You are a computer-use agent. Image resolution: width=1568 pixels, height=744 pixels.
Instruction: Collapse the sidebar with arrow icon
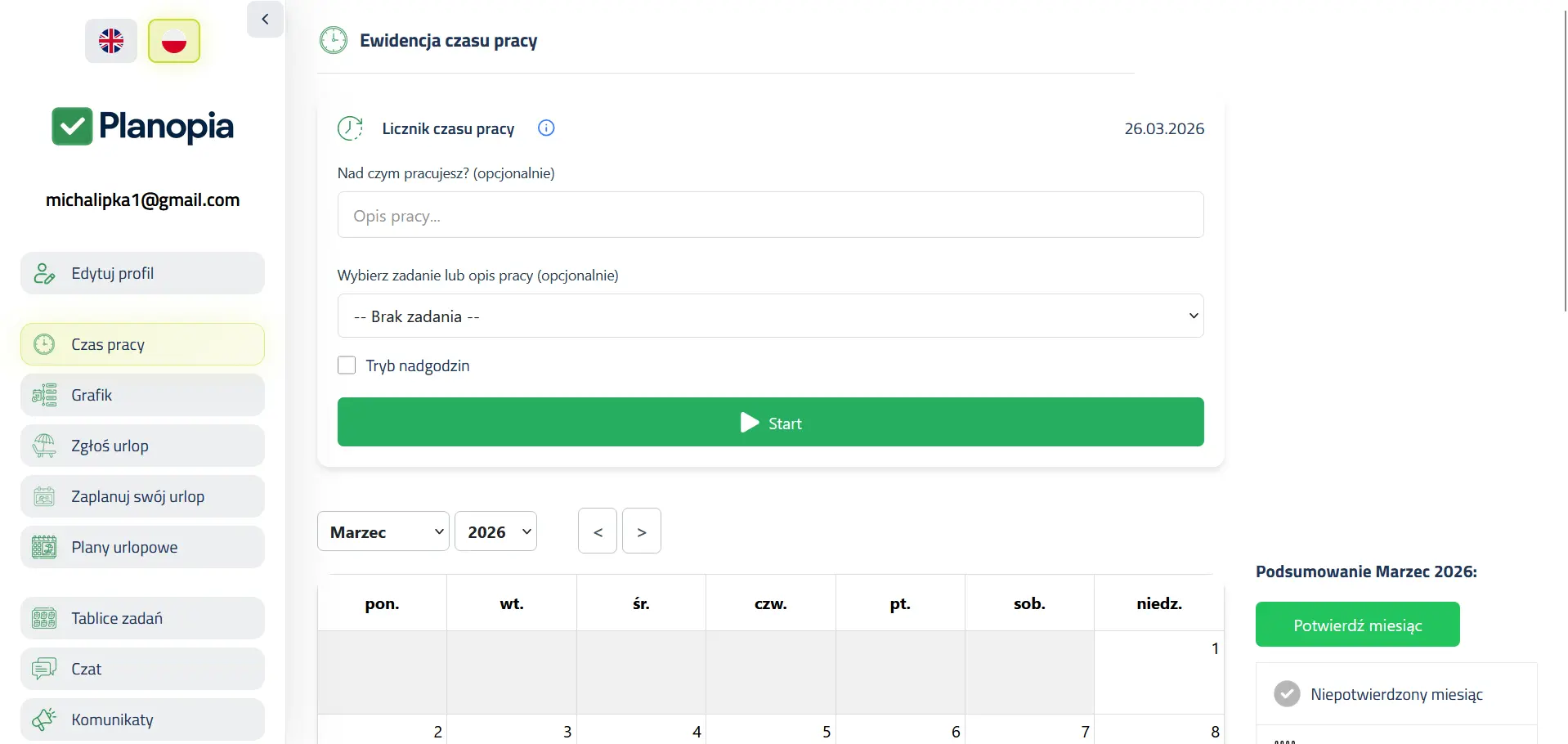coord(265,20)
